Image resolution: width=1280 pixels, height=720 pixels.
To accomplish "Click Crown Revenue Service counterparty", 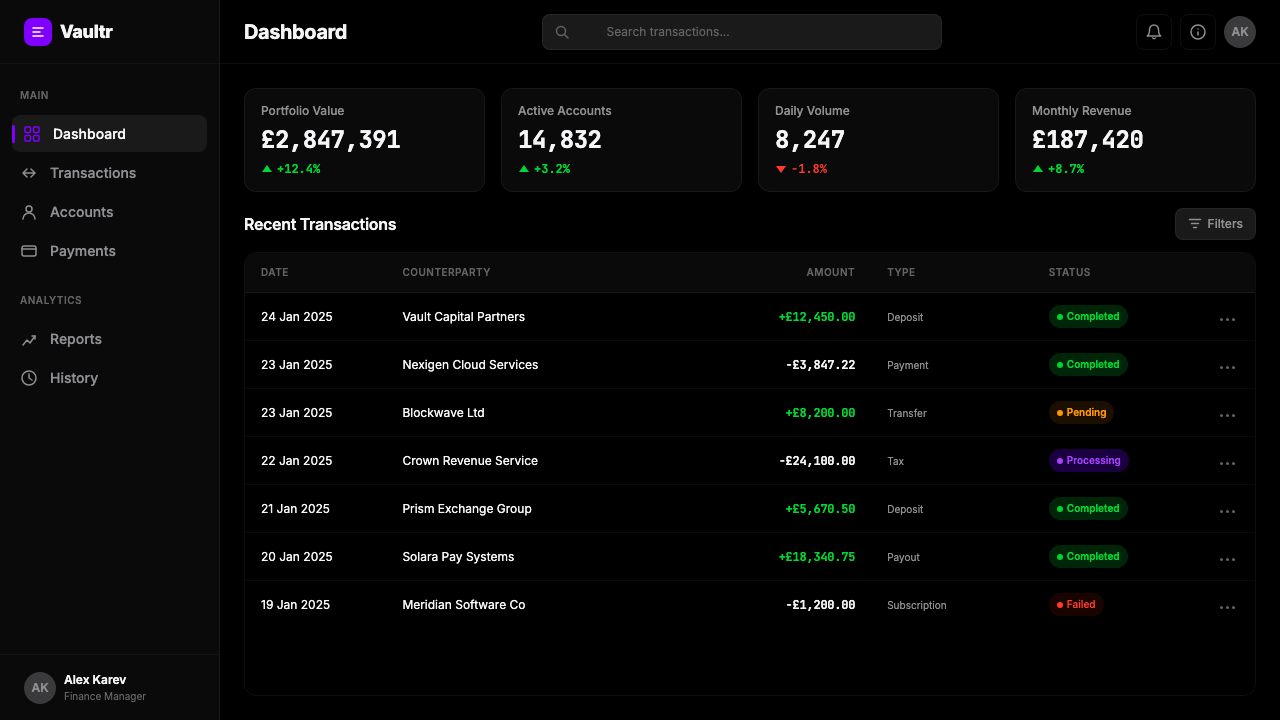I will pos(470,461).
